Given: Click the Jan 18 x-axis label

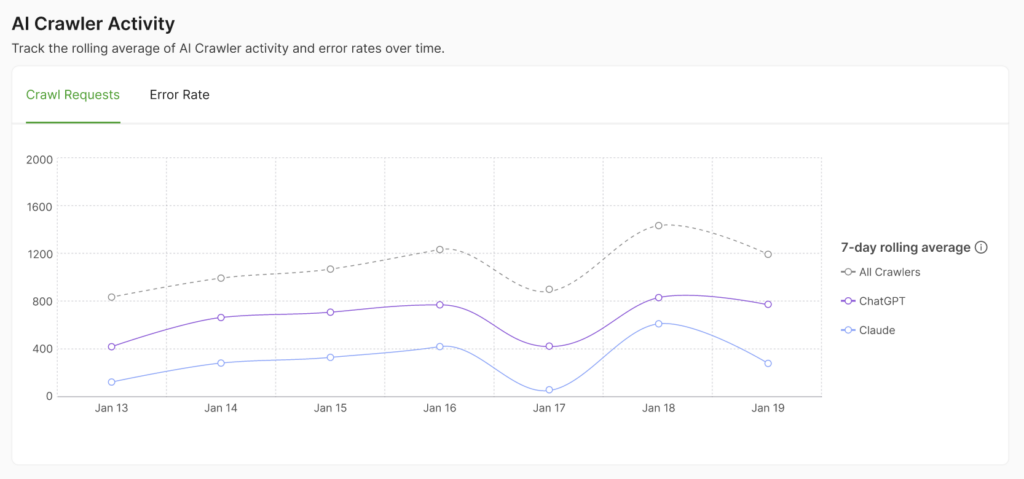Looking at the screenshot, I should (658, 408).
